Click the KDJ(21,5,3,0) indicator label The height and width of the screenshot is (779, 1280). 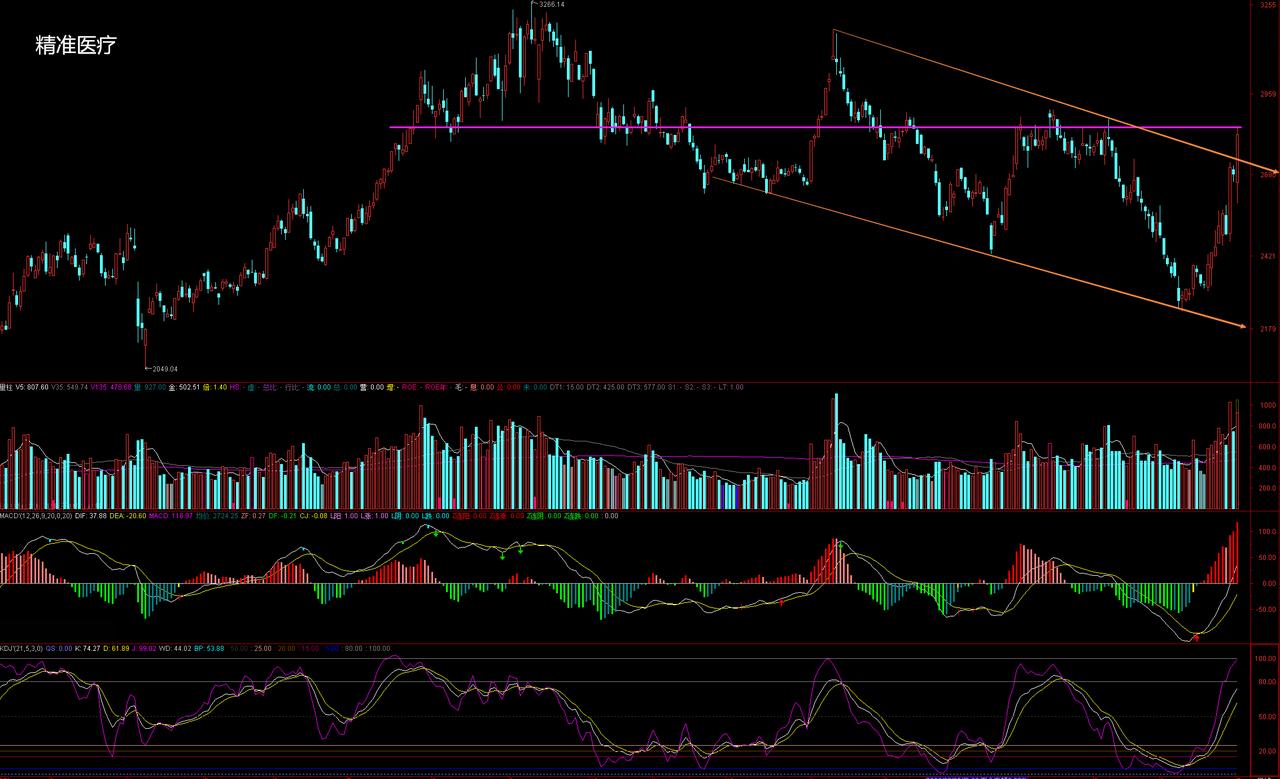coord(21,648)
